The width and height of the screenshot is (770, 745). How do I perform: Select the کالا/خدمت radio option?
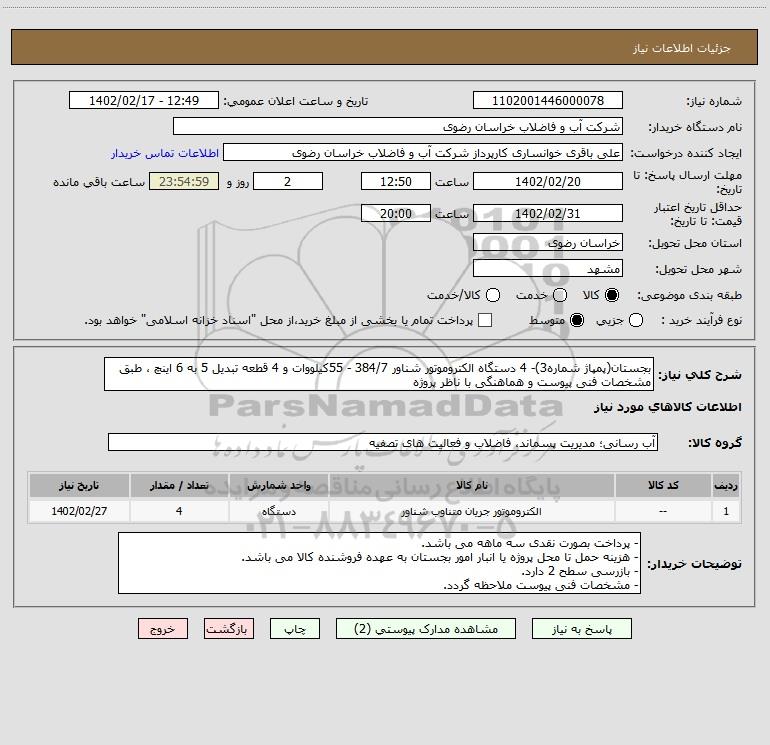click(x=493, y=295)
